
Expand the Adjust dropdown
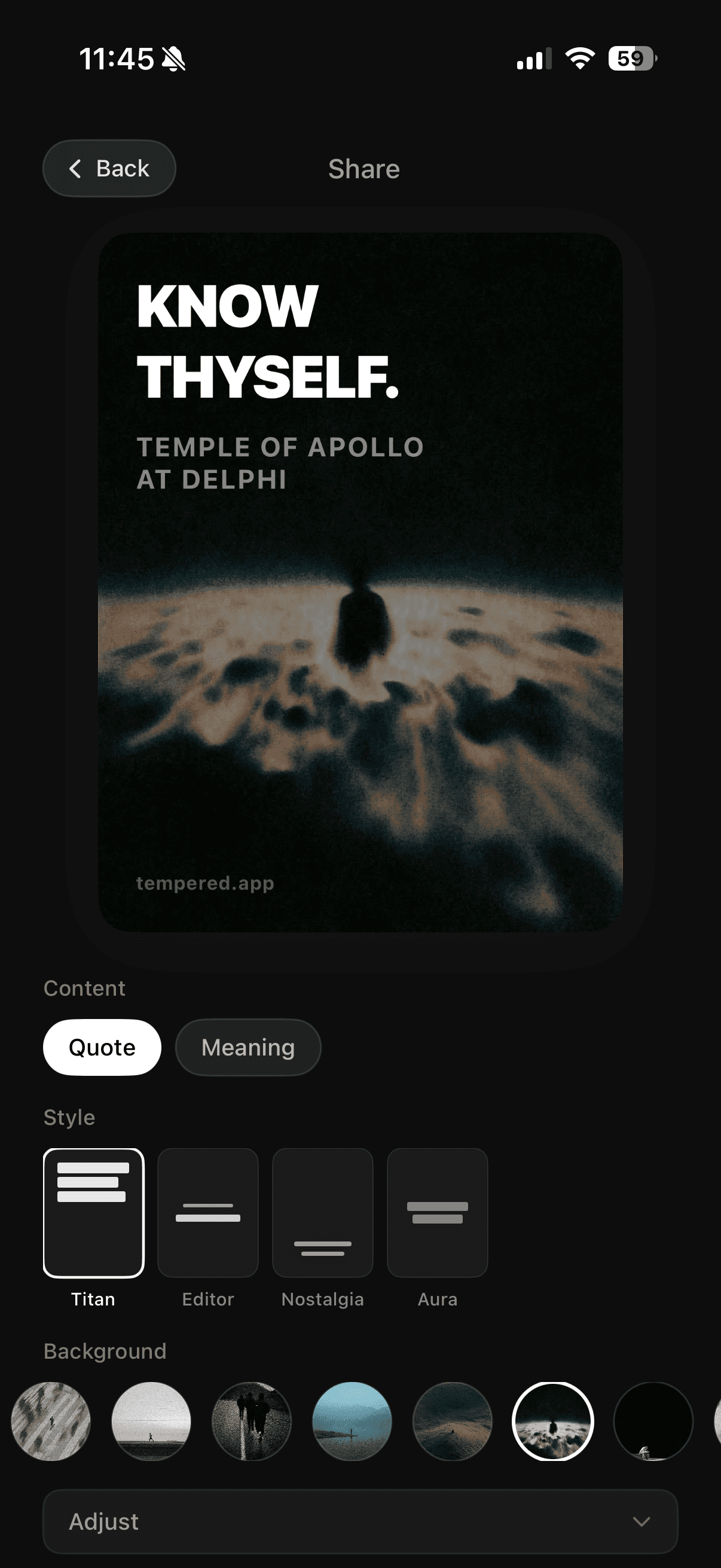click(x=360, y=1521)
